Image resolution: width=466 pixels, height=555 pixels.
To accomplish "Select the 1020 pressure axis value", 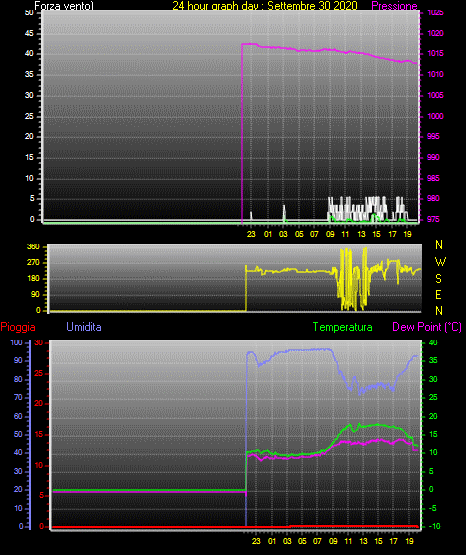I will click(x=435, y=33).
